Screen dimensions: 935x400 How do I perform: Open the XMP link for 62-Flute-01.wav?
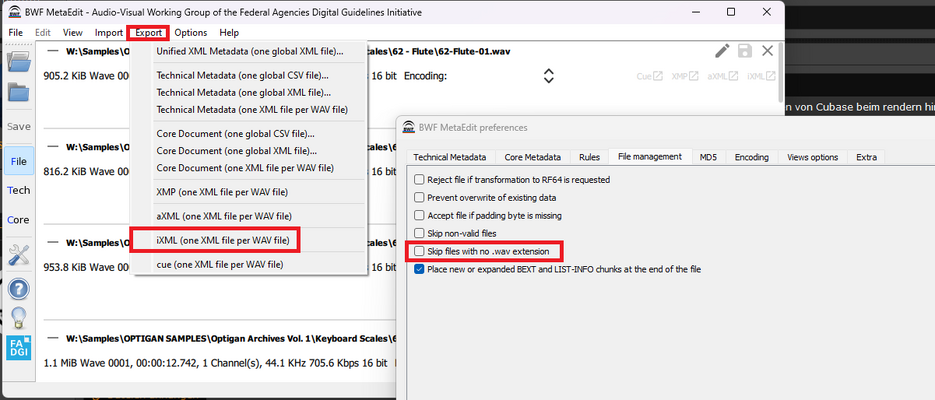(x=685, y=76)
